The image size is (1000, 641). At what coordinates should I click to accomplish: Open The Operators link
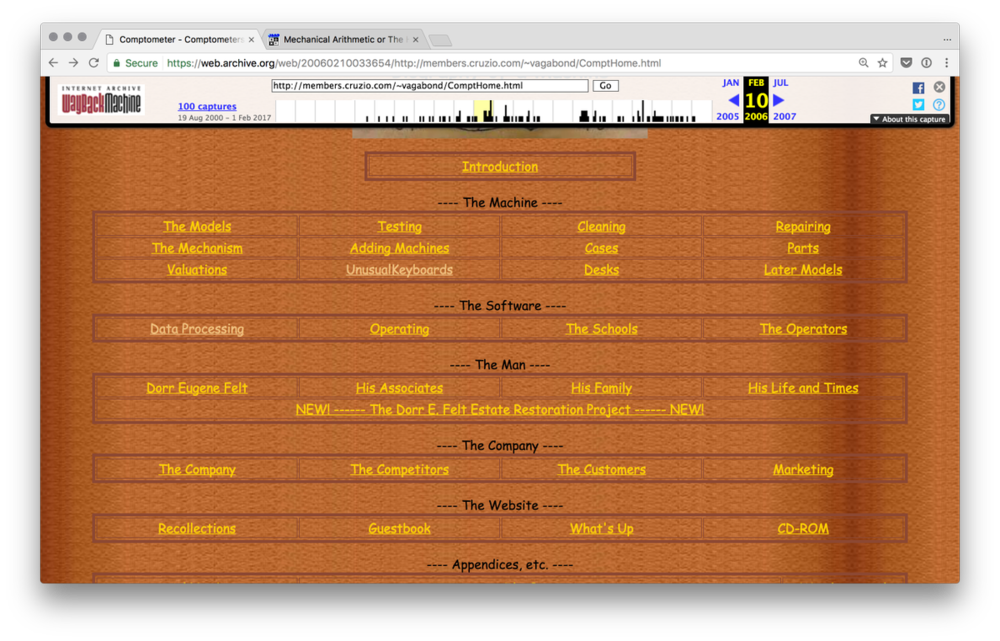803,329
